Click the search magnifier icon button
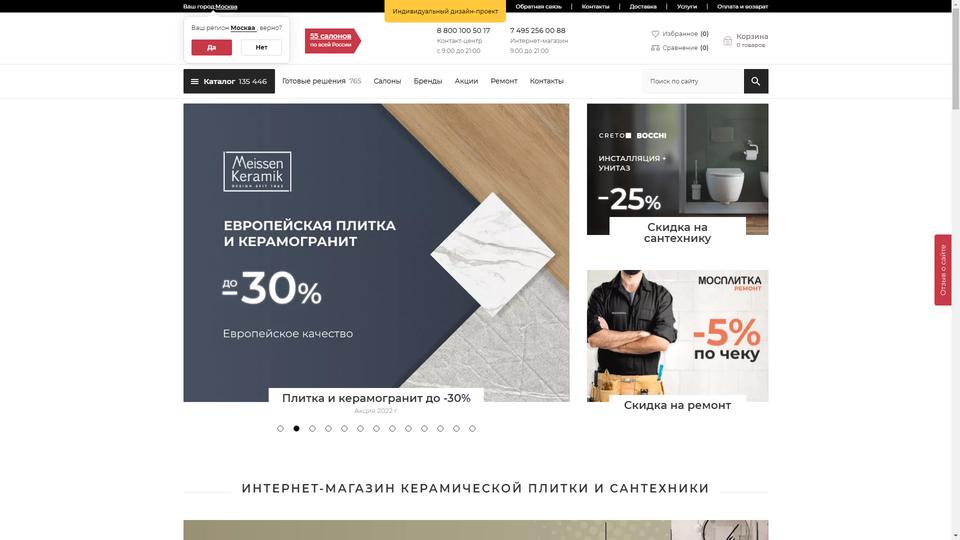The height and width of the screenshot is (540, 960). coord(756,81)
